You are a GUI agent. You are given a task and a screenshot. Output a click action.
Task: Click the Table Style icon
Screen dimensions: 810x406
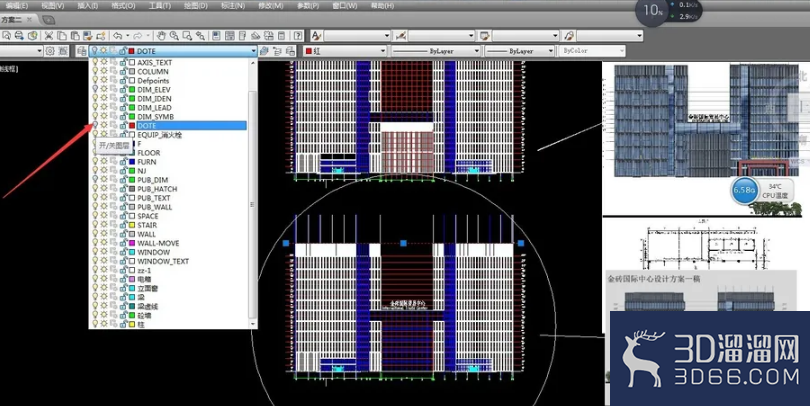485,36
